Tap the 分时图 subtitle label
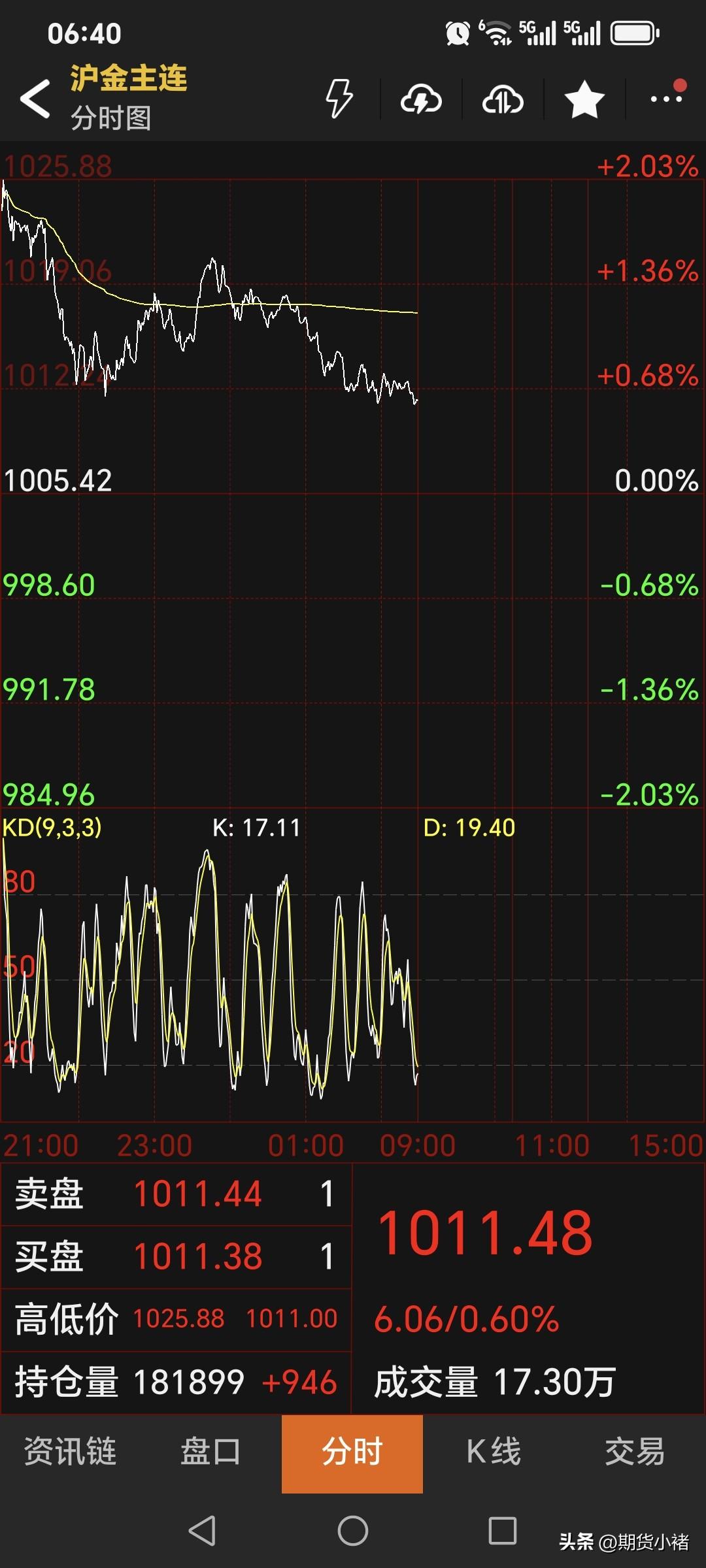Viewport: 706px width, 1568px height. pyautogui.click(x=111, y=118)
